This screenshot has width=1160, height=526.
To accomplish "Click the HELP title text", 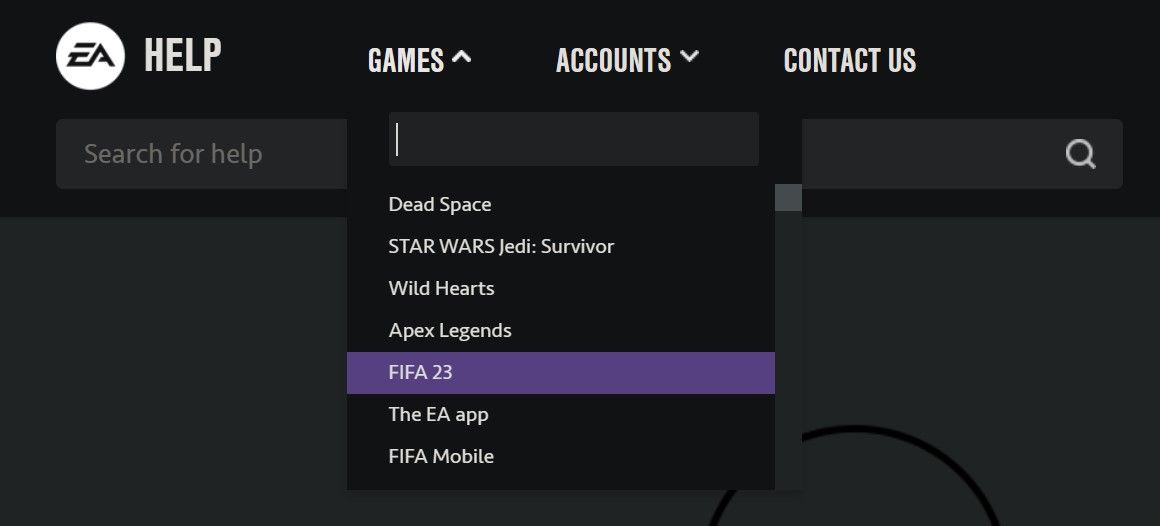I will coord(183,55).
